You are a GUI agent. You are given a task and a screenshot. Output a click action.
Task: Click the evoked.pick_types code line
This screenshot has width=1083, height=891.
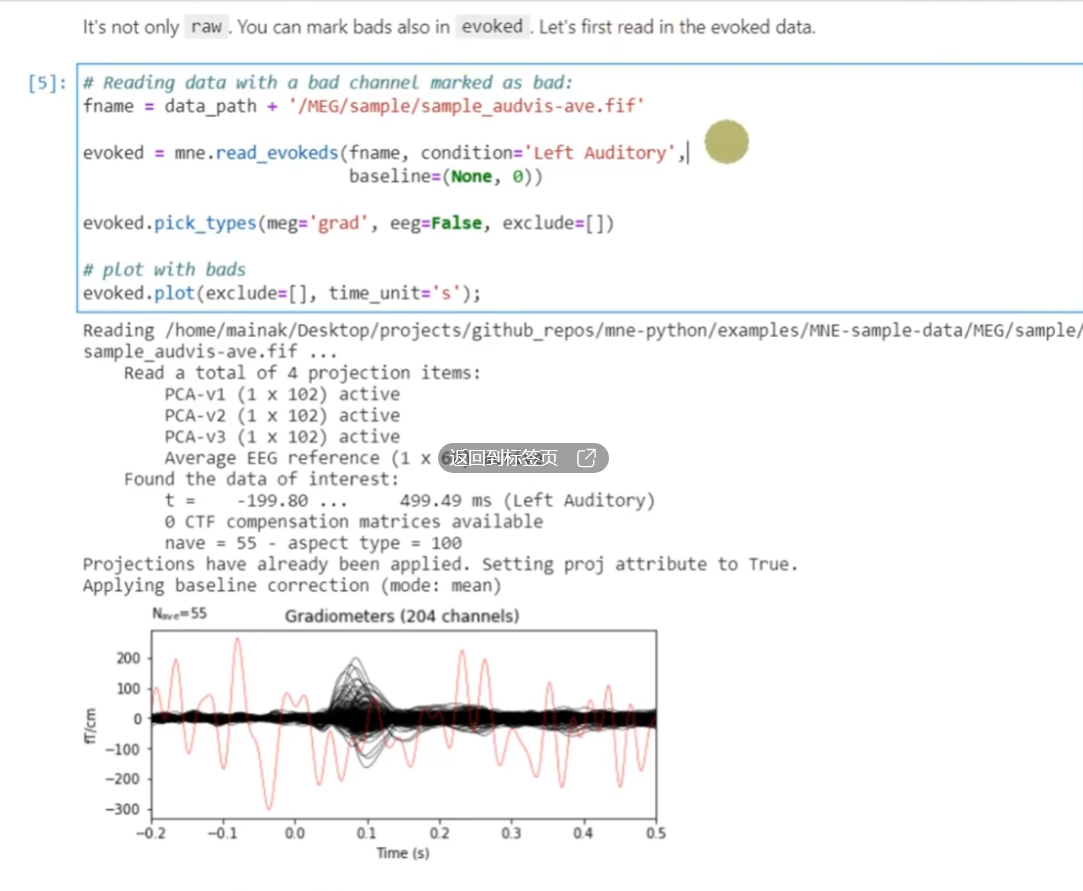tap(348, 223)
